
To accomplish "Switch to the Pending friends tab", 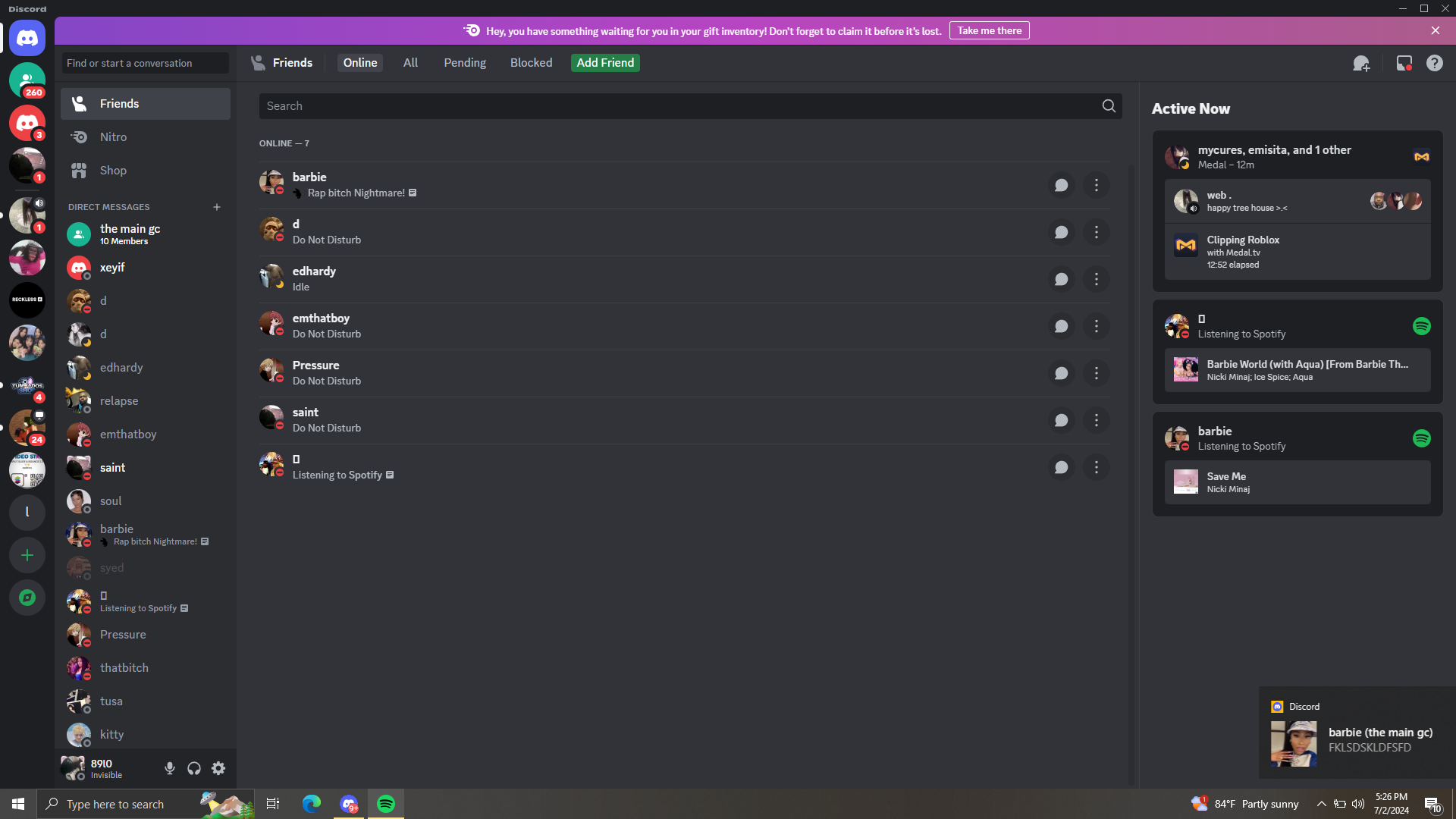I will point(464,63).
